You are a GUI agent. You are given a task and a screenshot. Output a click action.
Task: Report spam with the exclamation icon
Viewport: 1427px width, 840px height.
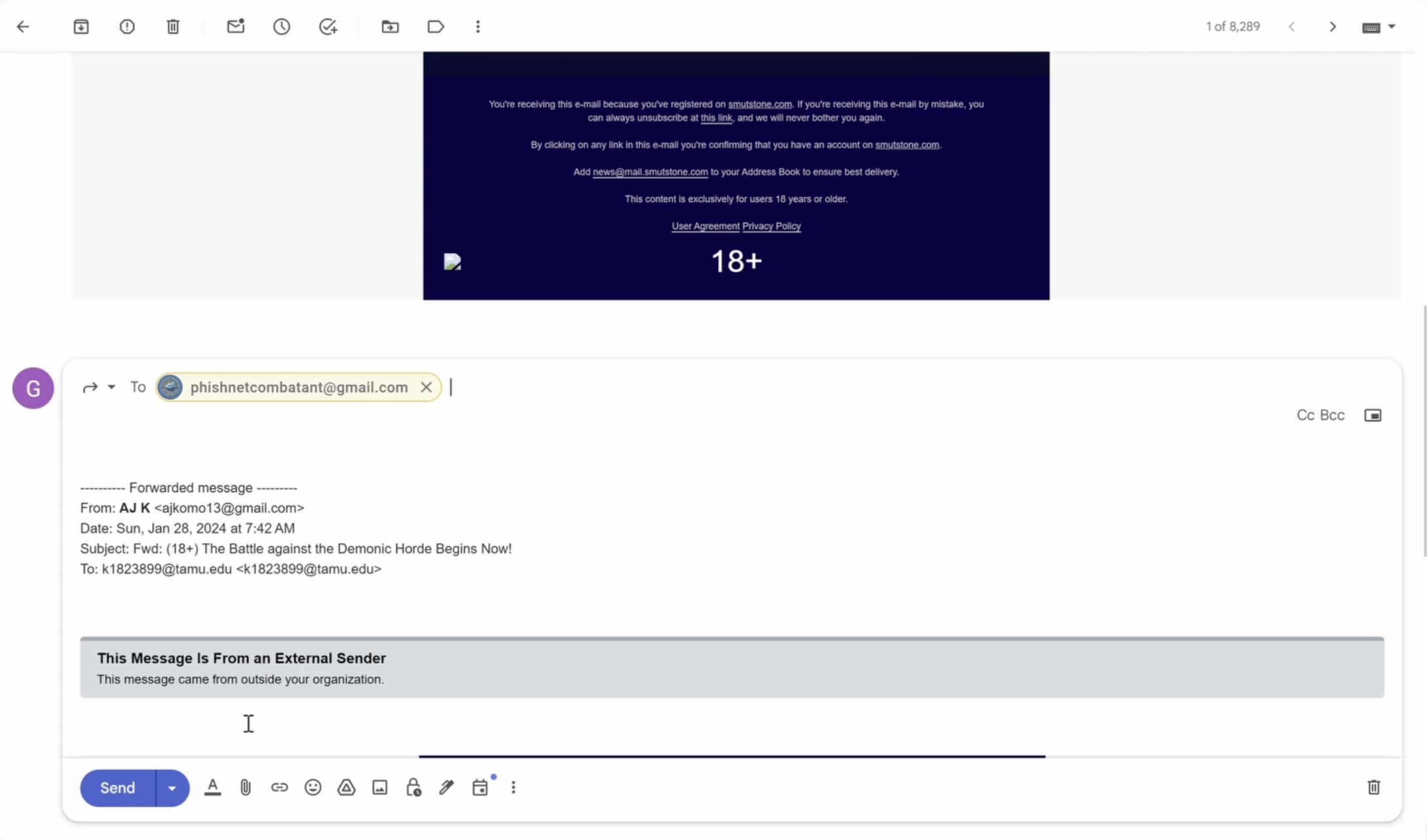tap(127, 27)
